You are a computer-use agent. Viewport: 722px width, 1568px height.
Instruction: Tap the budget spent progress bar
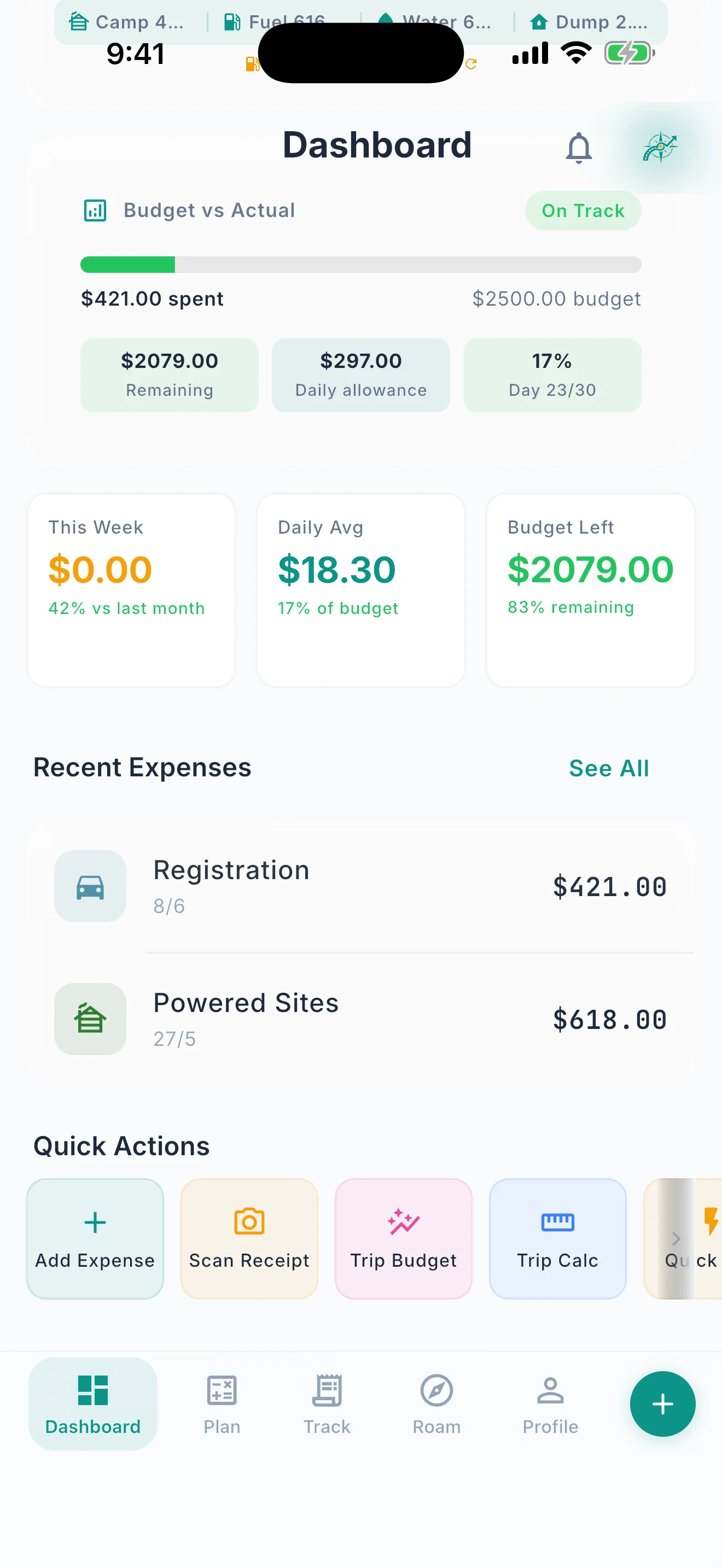pyautogui.click(x=360, y=265)
